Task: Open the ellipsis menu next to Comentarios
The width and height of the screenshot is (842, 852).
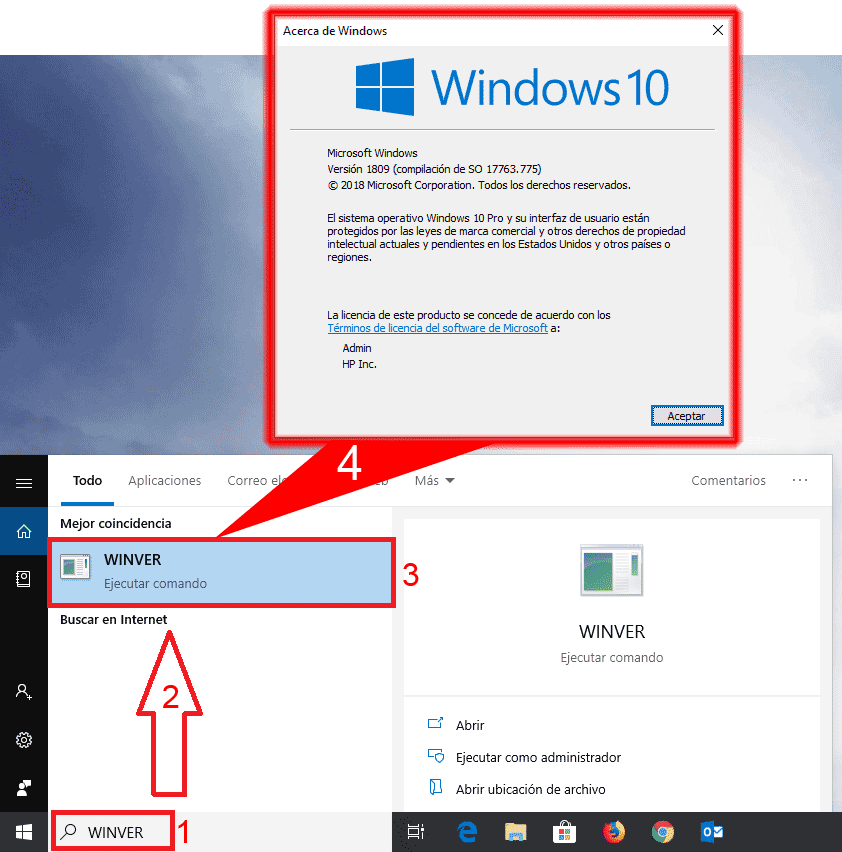Action: click(800, 480)
